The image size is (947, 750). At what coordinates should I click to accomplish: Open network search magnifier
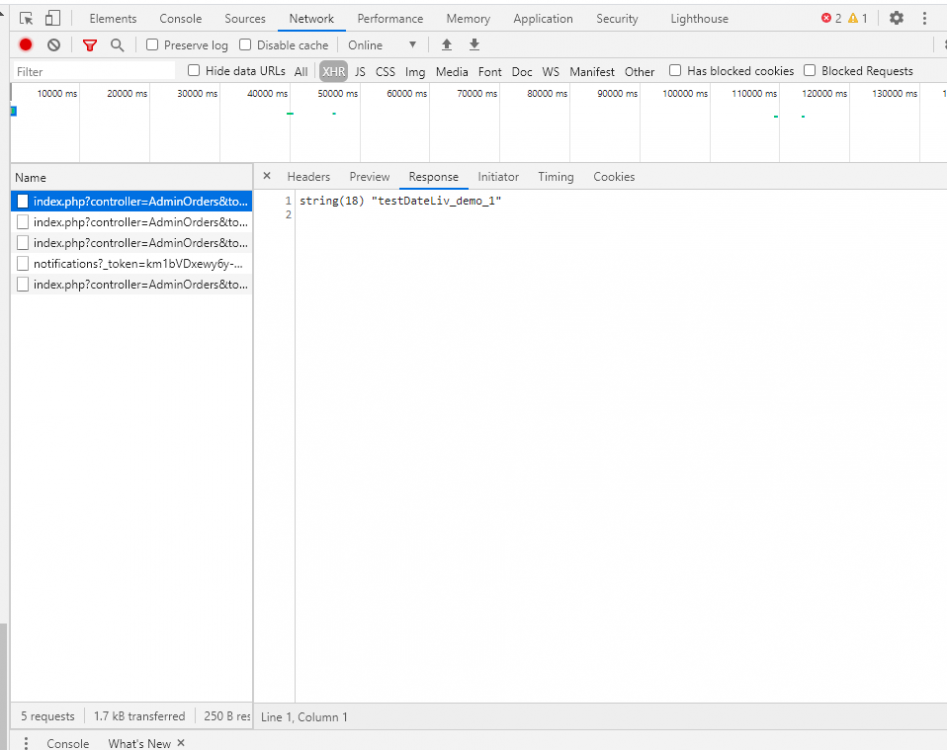coord(117,45)
